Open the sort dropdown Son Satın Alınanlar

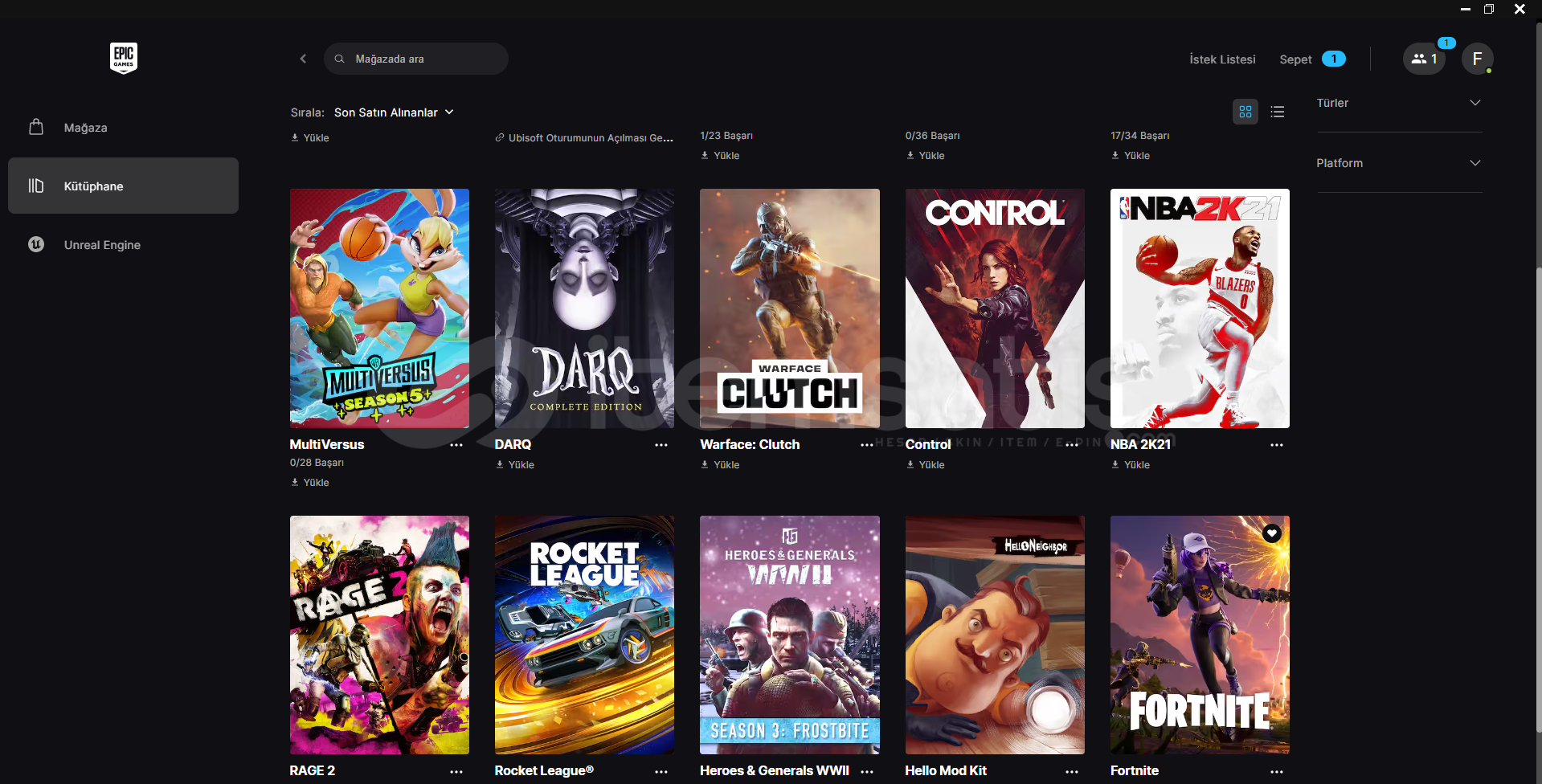(394, 112)
